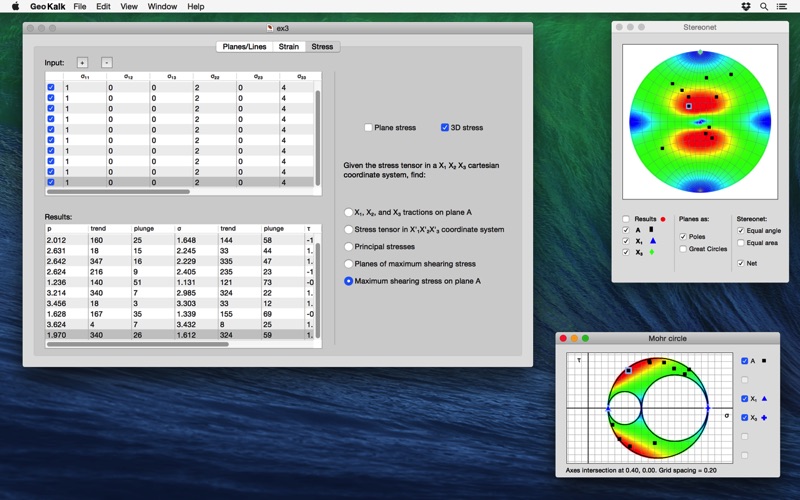Click the trend value 216 in Results
The image size is (800, 500).
click(x=96, y=272)
